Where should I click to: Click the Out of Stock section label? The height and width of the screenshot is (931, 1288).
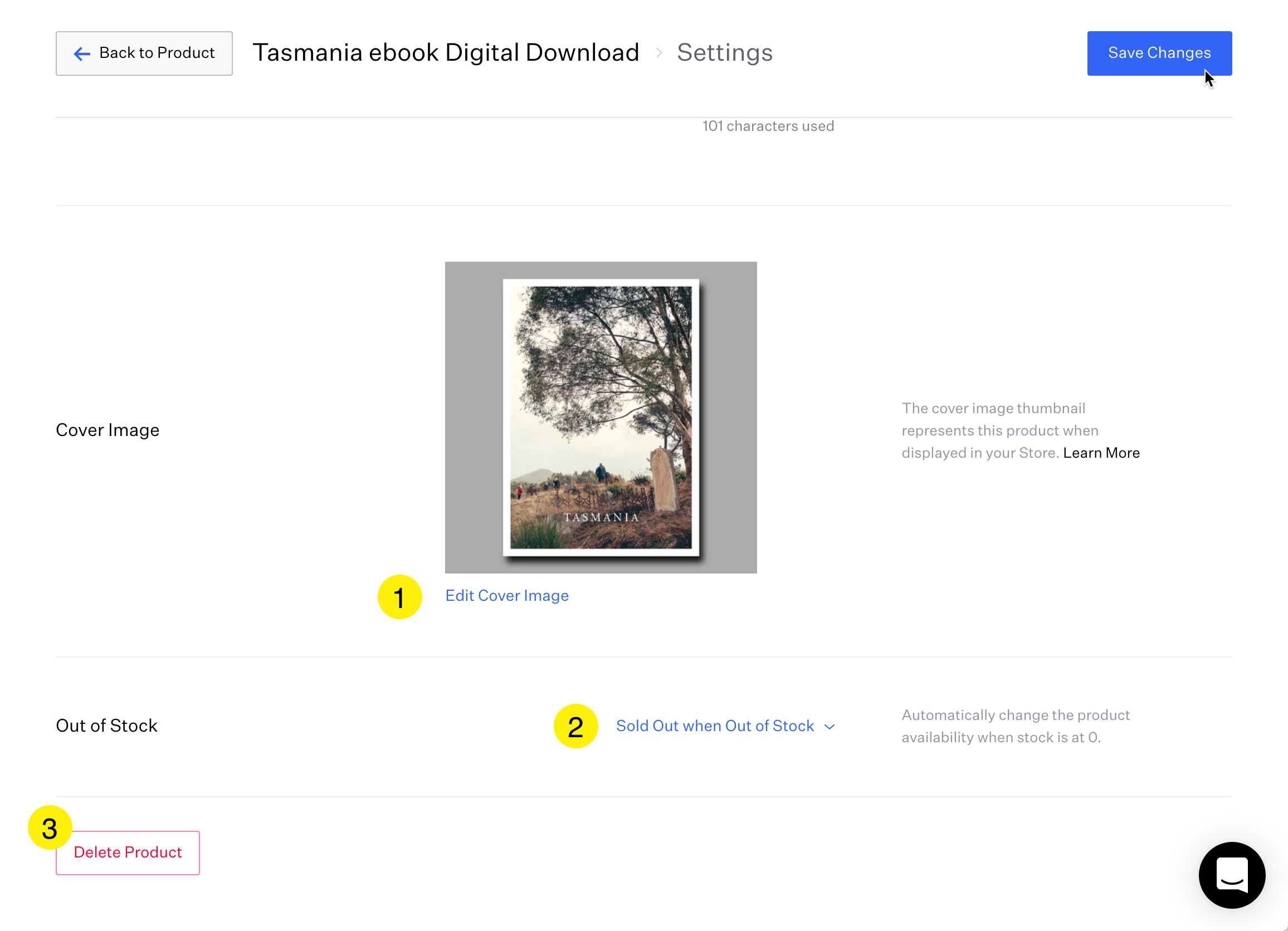[x=106, y=726]
